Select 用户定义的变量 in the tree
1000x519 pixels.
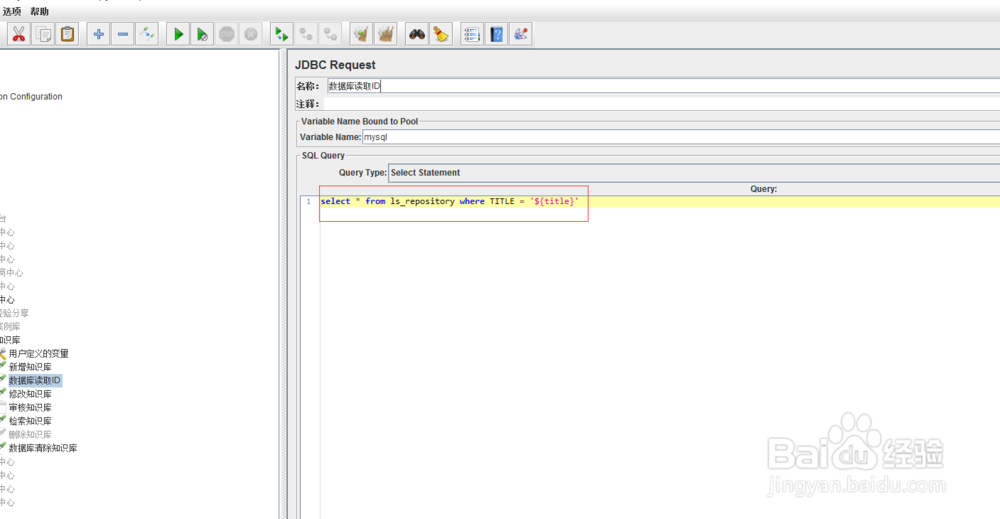coord(38,354)
